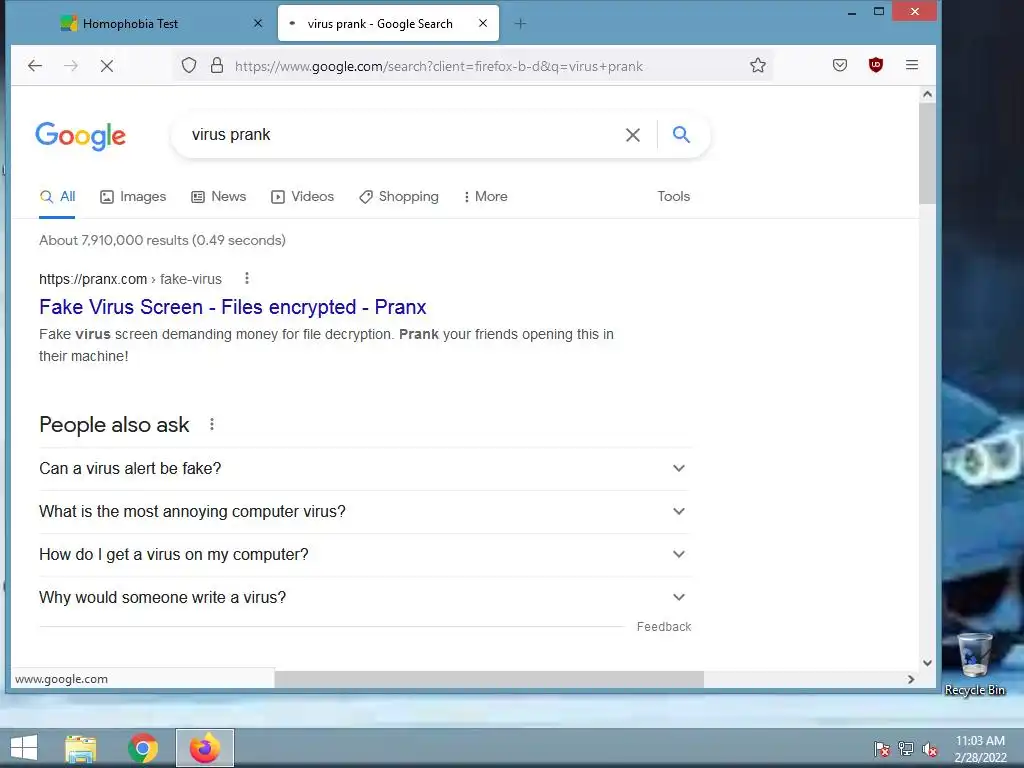Click the taskbar clock showing 11:03 AM

[980, 749]
